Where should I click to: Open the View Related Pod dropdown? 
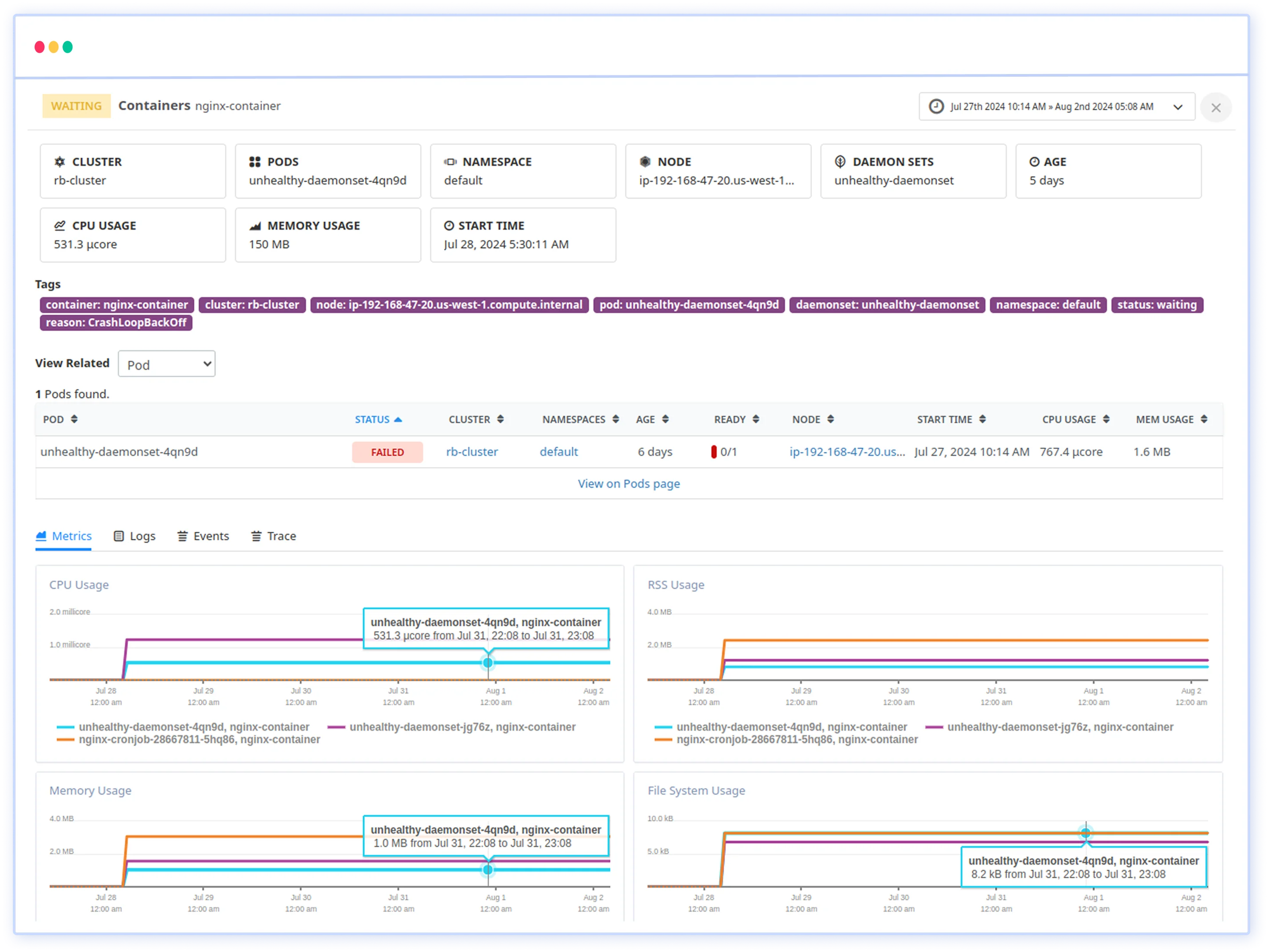[x=167, y=364]
